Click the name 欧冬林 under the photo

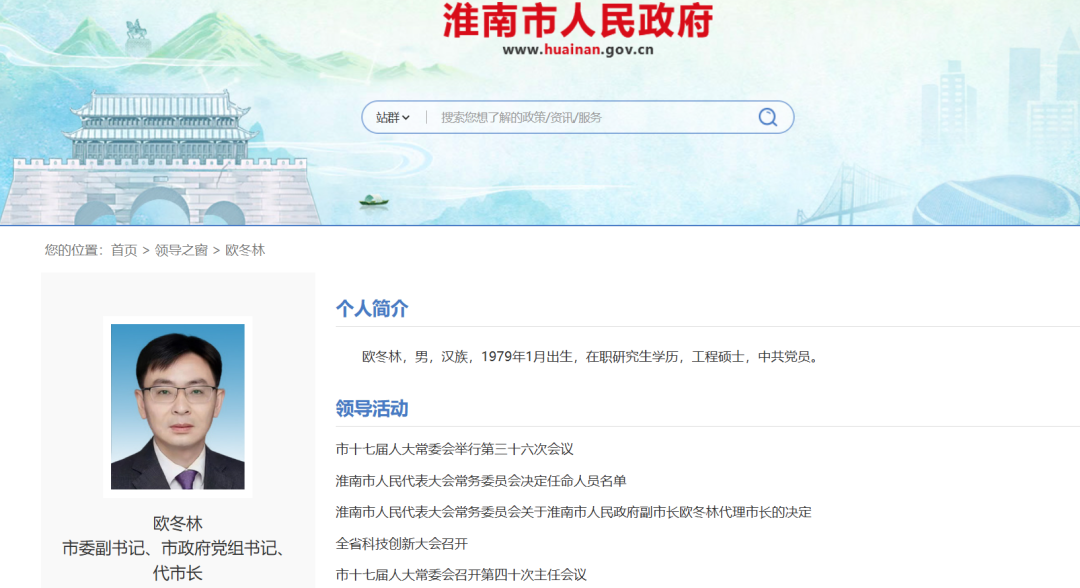coord(178,523)
